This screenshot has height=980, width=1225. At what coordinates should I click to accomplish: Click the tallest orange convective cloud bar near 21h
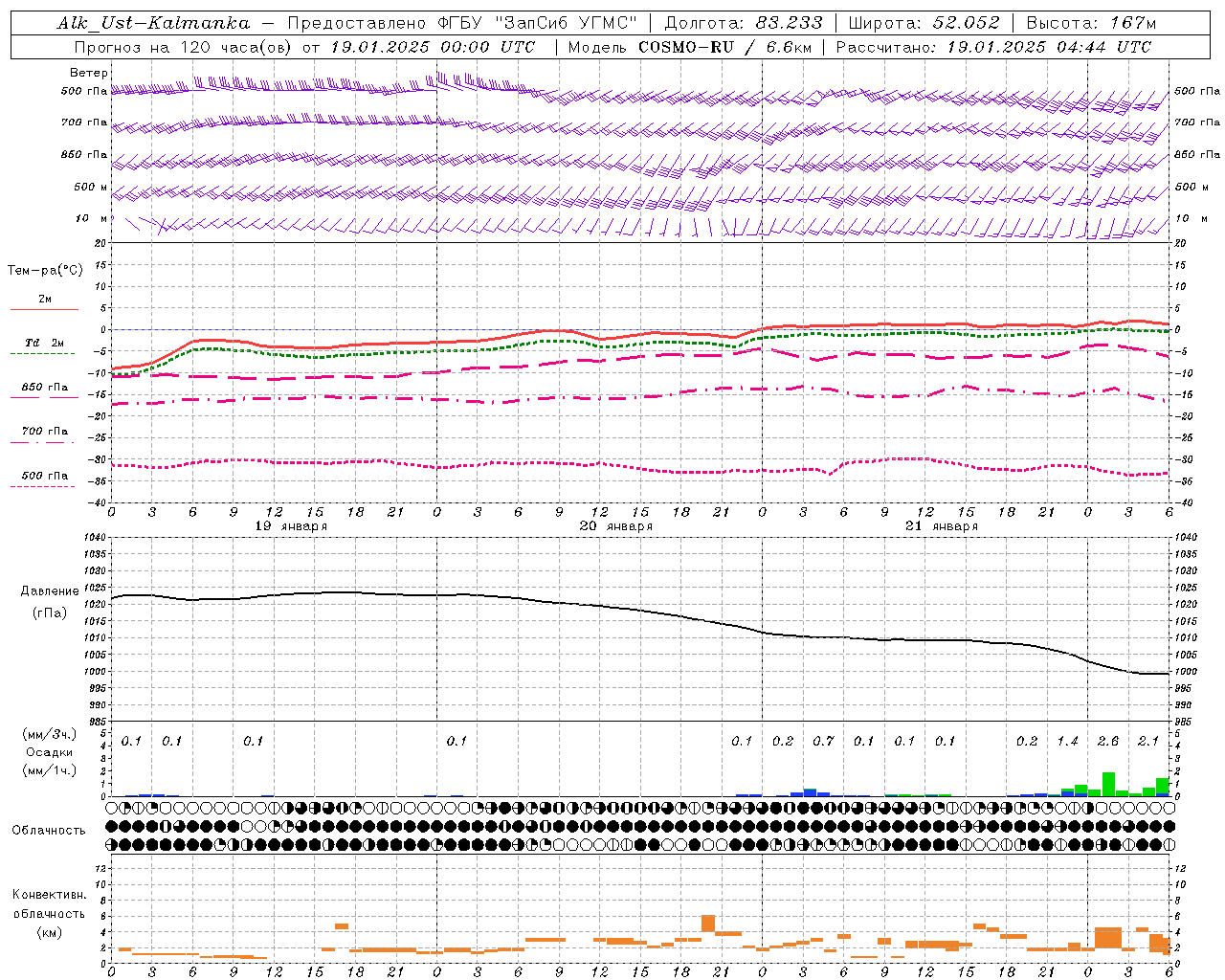point(708,924)
